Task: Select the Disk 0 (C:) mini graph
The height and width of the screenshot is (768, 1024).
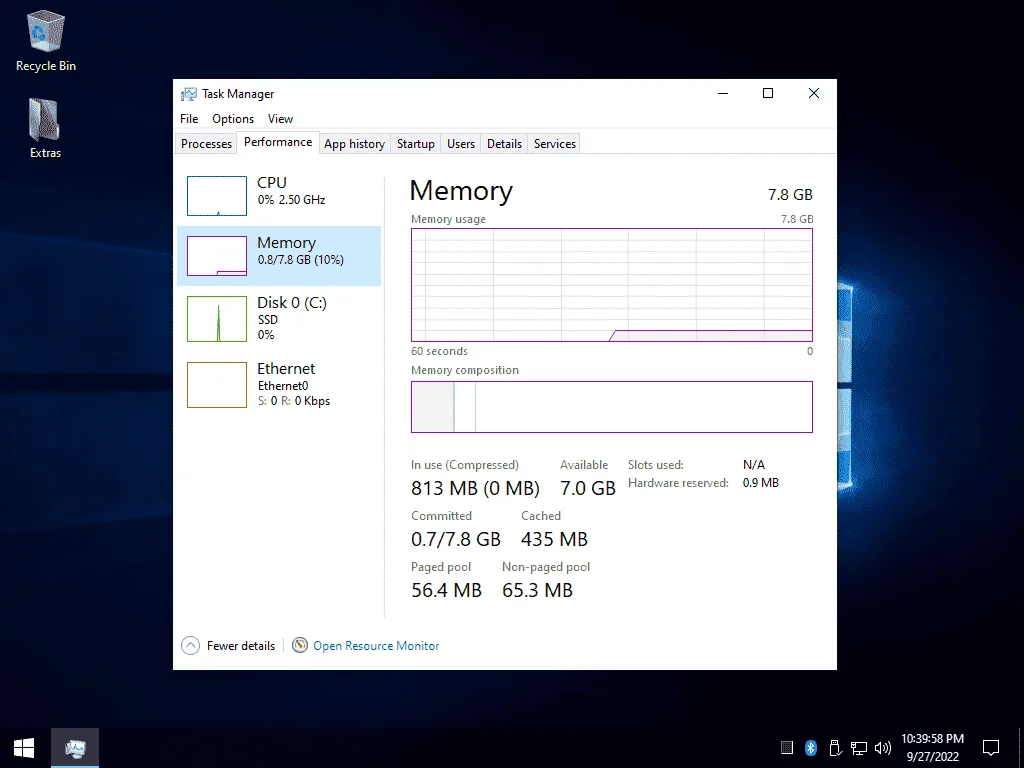Action: point(217,319)
